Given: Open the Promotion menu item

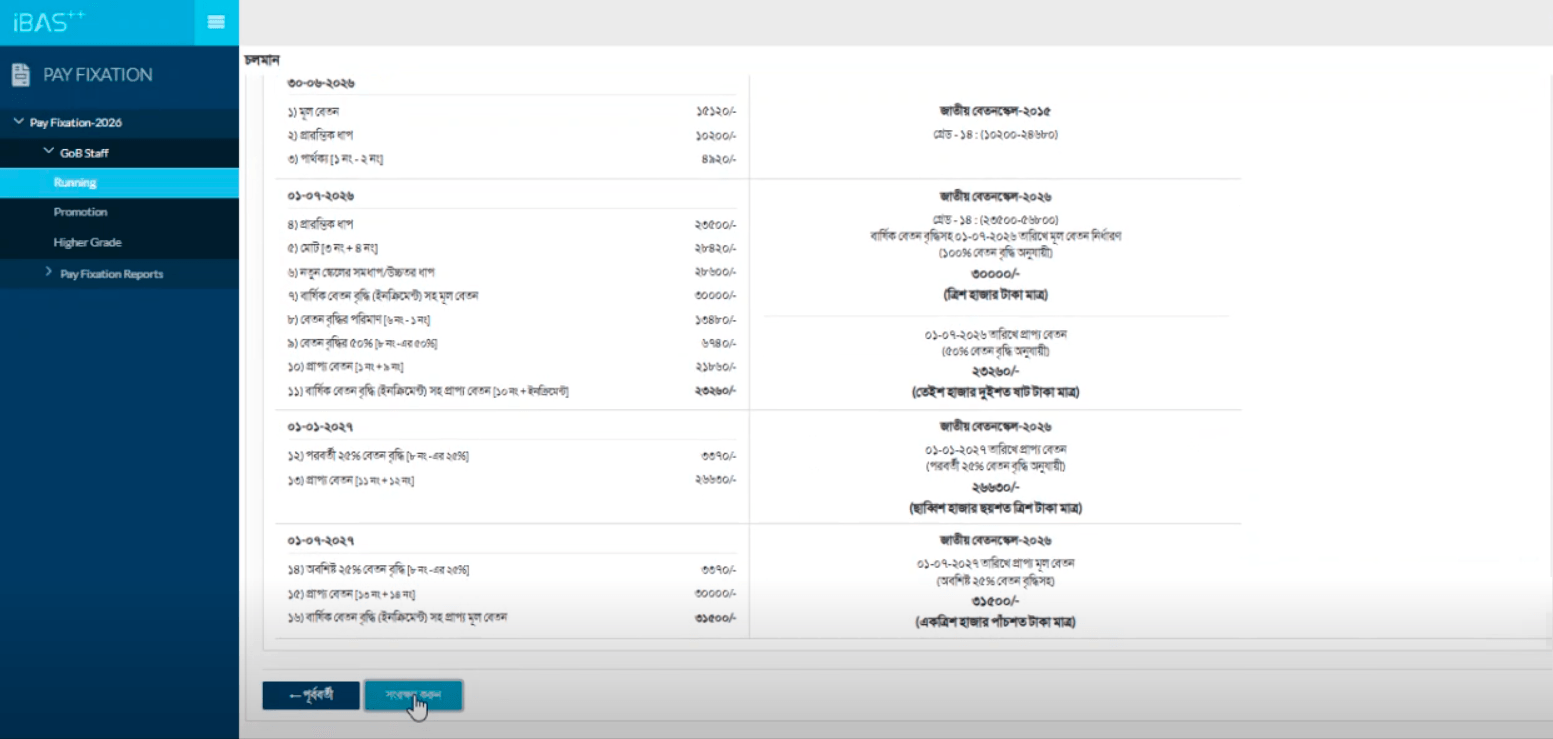Looking at the screenshot, I should [119, 212].
